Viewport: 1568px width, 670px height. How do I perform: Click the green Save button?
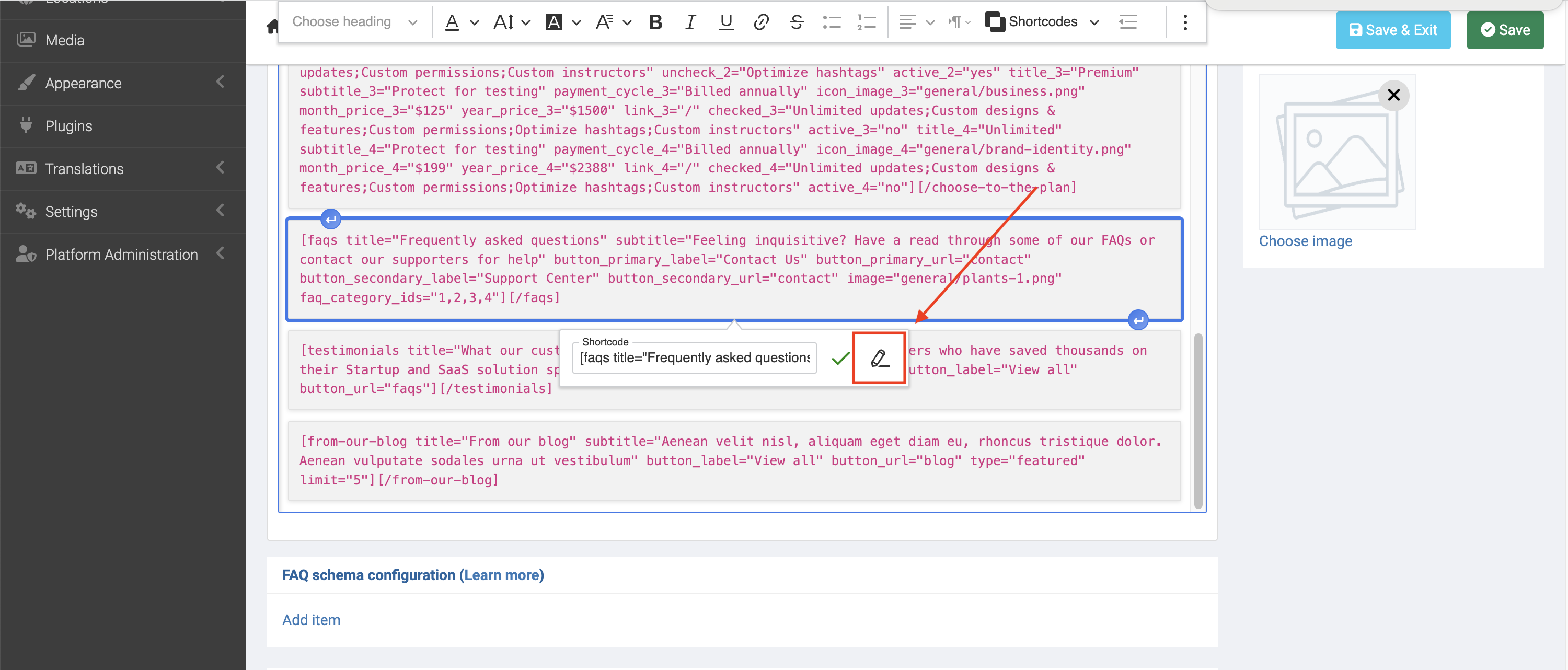(x=1505, y=30)
